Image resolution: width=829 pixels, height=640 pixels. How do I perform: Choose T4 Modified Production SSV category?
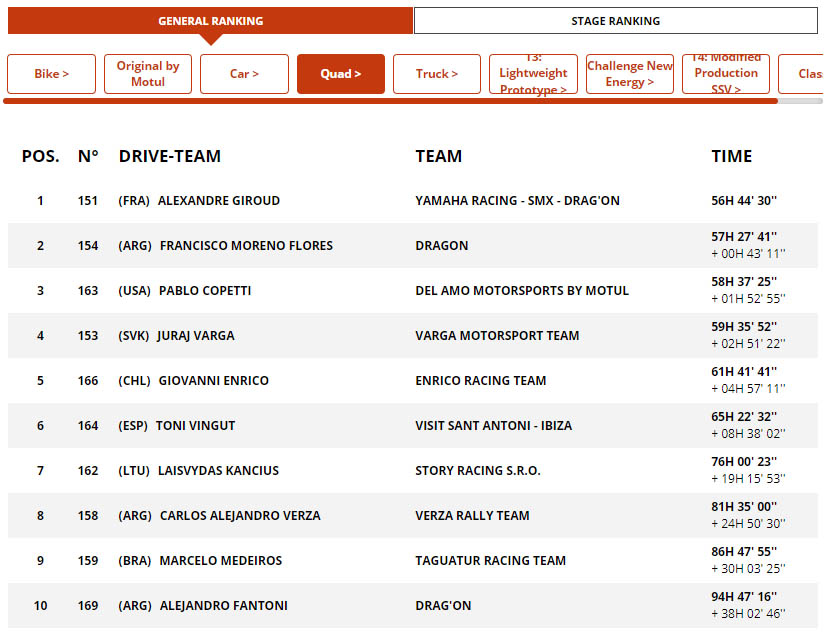[726, 74]
